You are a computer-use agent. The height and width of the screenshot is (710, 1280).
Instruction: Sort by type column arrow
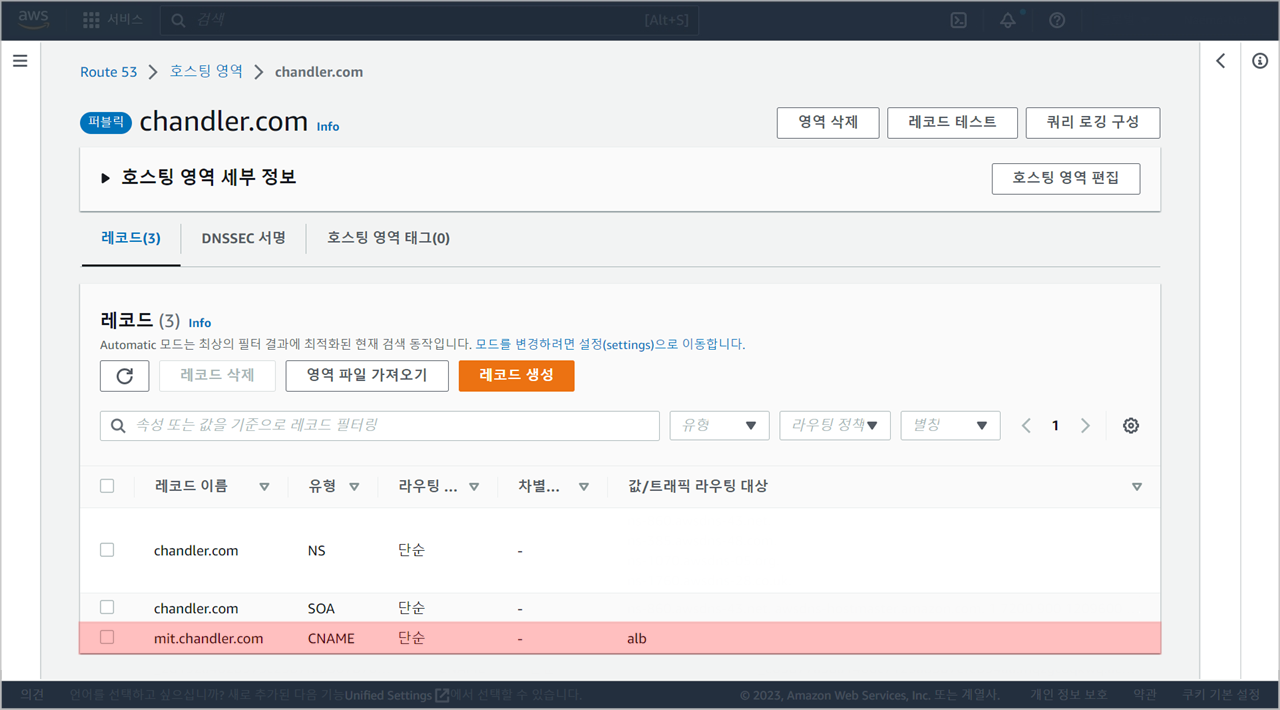(x=354, y=487)
